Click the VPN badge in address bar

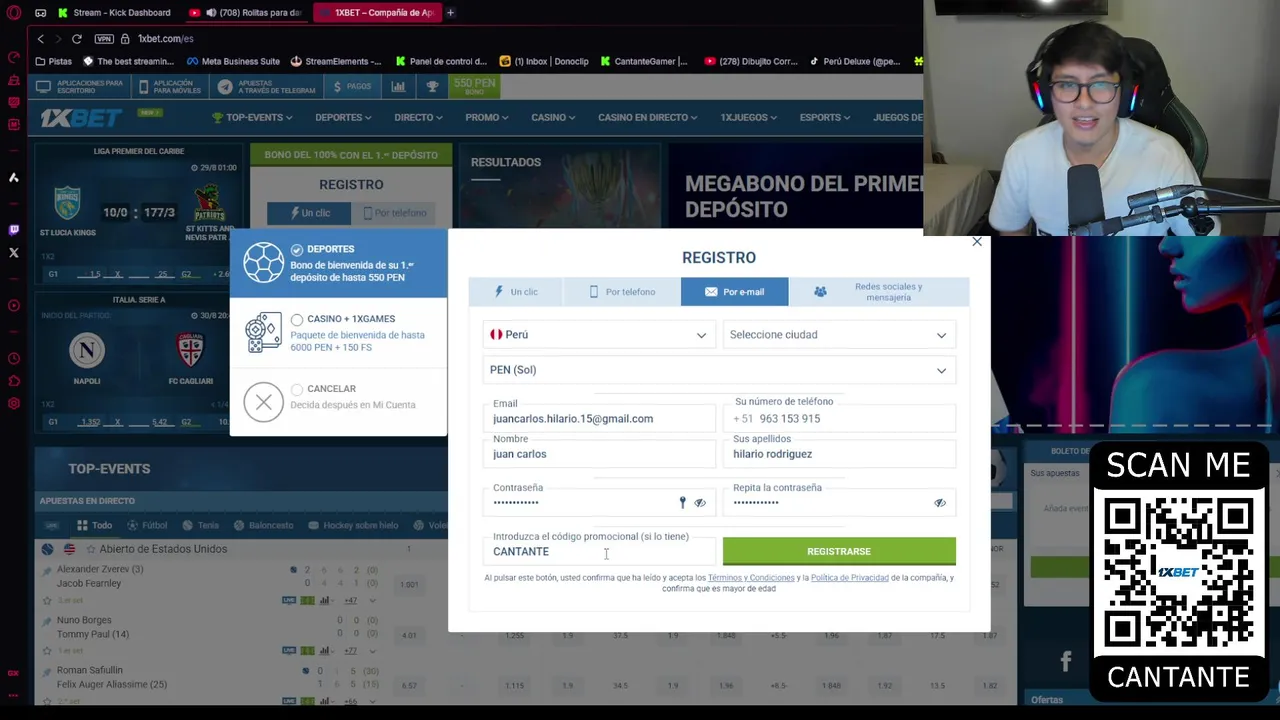pos(104,39)
